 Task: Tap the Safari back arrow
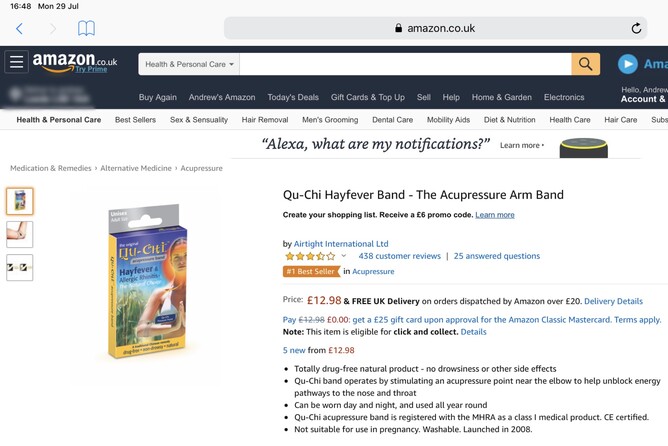pyautogui.click(x=19, y=29)
